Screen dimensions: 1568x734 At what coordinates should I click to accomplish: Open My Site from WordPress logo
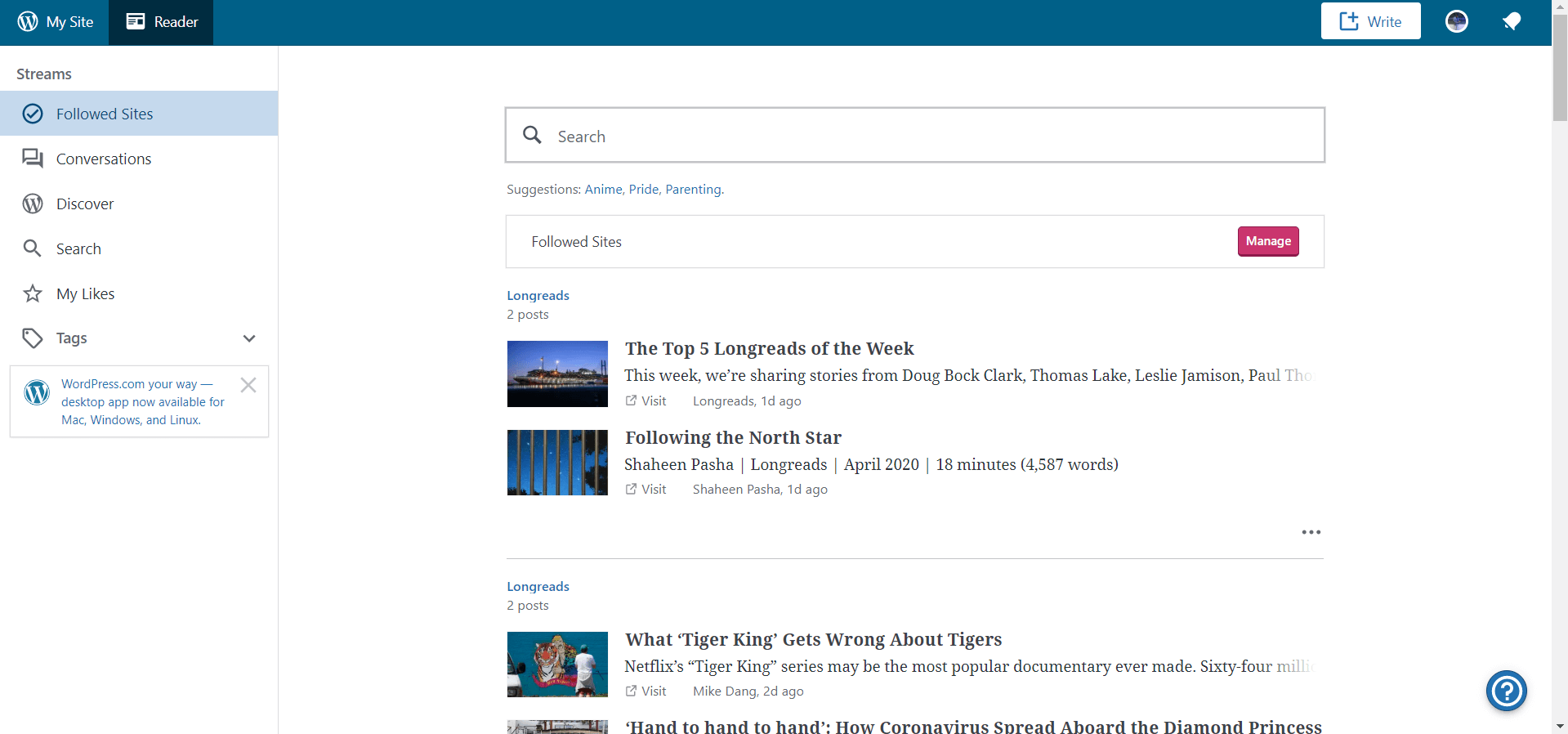[55, 22]
